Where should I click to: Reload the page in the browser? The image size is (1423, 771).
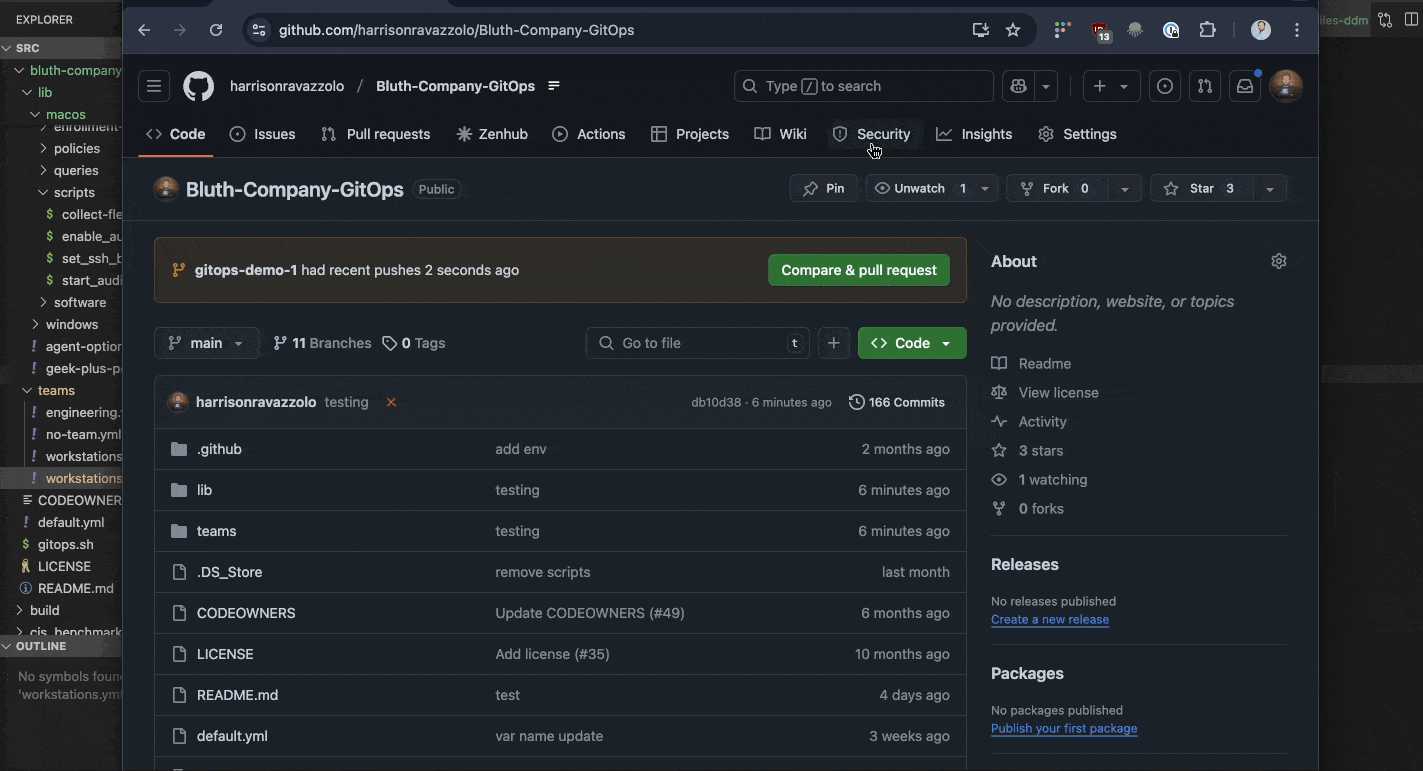[216, 30]
